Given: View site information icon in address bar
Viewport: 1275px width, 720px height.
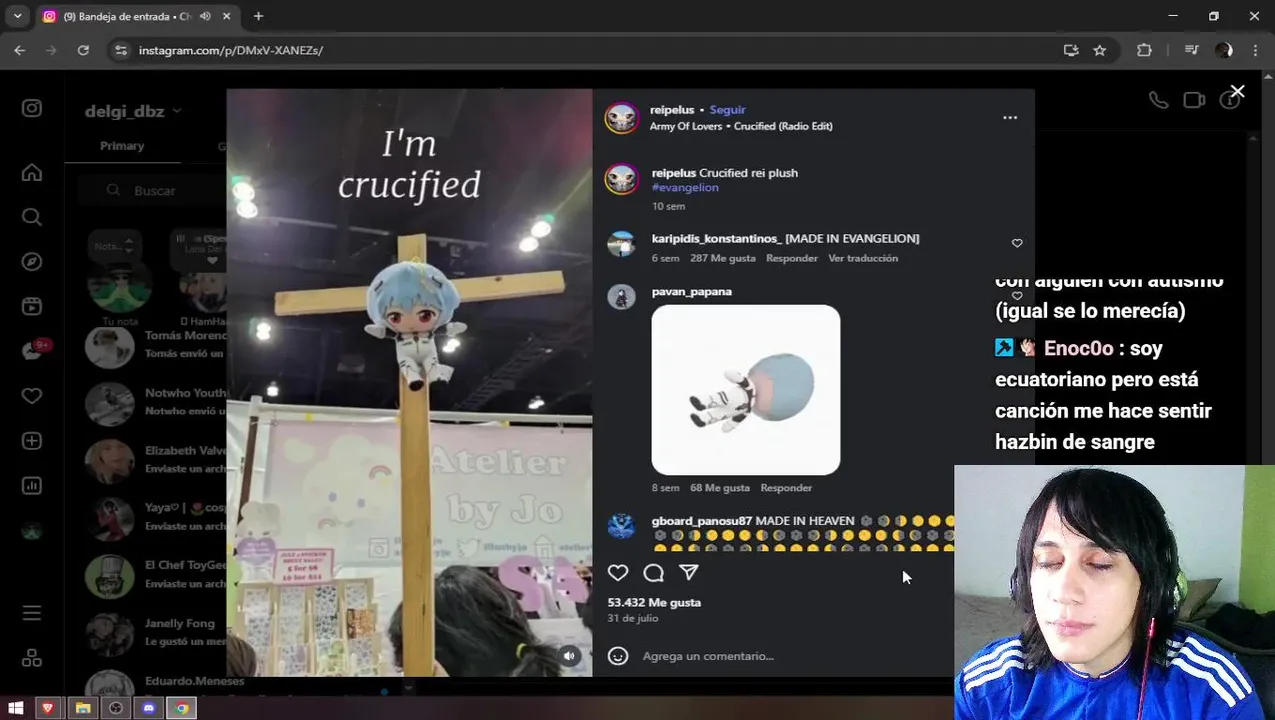Looking at the screenshot, I should tap(121, 50).
